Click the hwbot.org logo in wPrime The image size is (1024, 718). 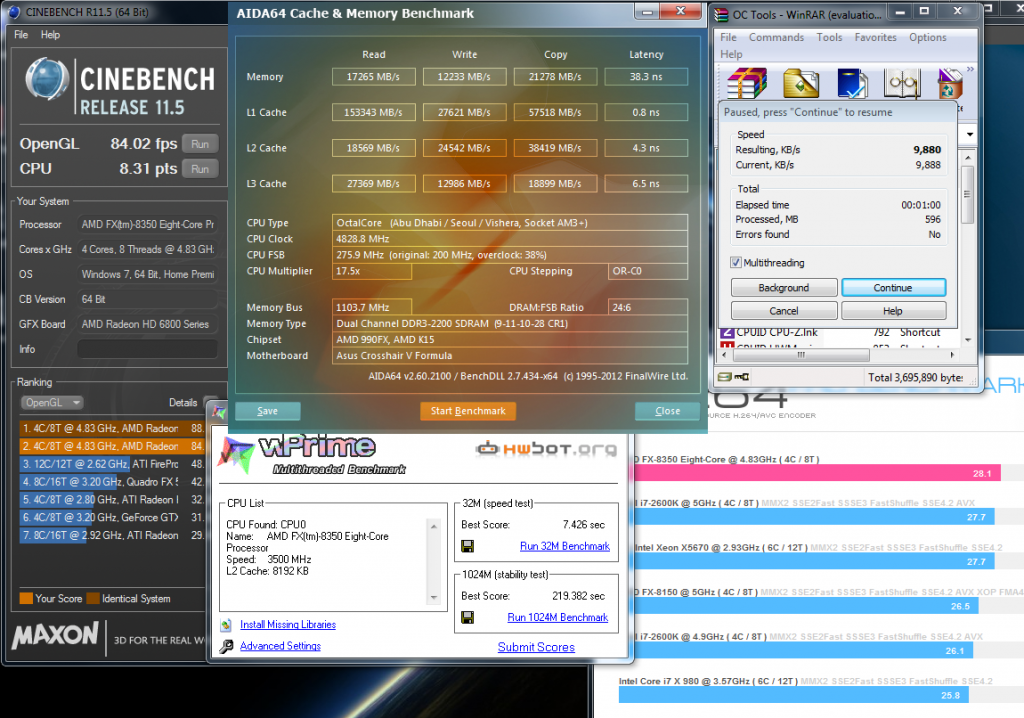click(x=546, y=449)
